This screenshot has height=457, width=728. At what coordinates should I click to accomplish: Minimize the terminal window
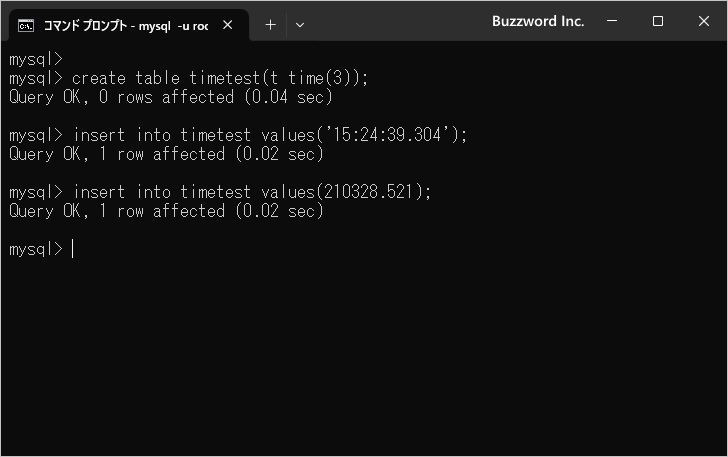(612, 21)
